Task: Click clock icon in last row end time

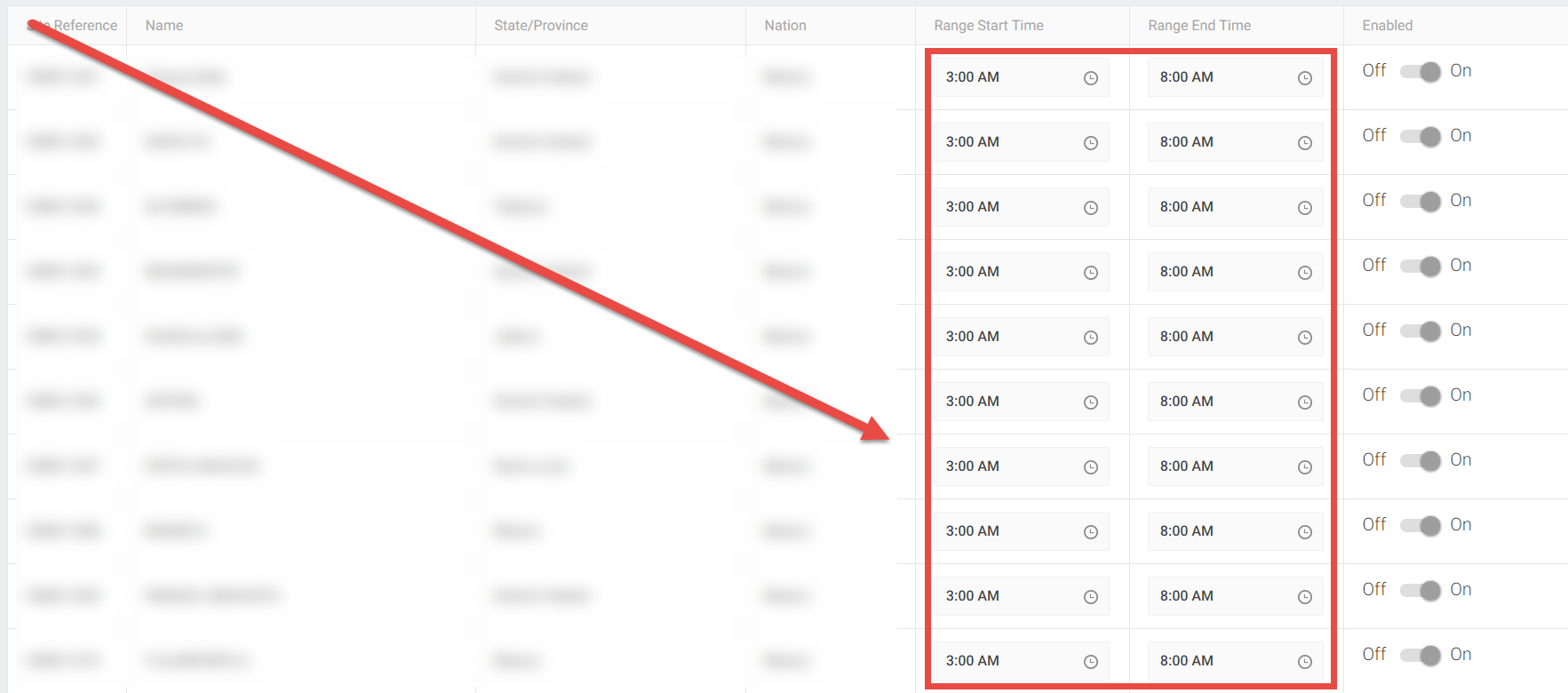Action: tap(1304, 662)
